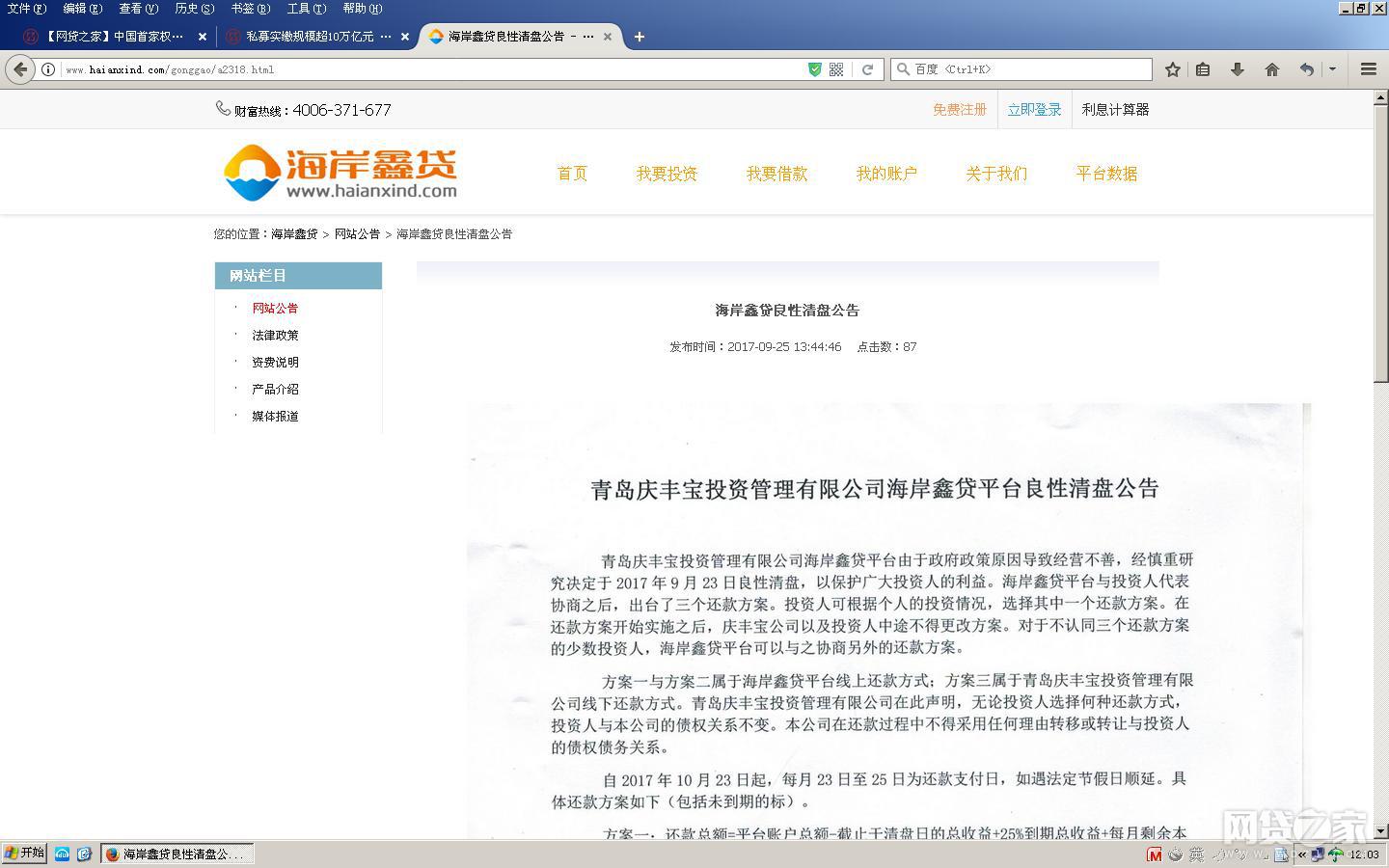Expand hidden tray icons chevron
Image resolution: width=1389 pixels, height=868 pixels.
point(1302,854)
